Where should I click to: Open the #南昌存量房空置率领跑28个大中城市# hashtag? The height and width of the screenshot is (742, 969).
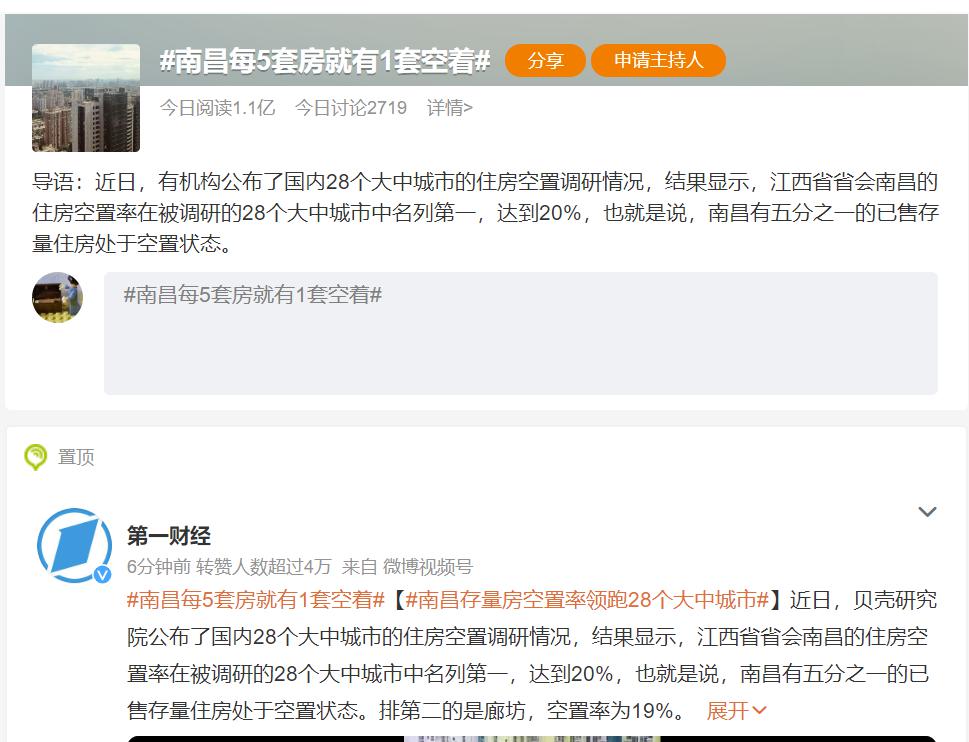[x=587, y=600]
